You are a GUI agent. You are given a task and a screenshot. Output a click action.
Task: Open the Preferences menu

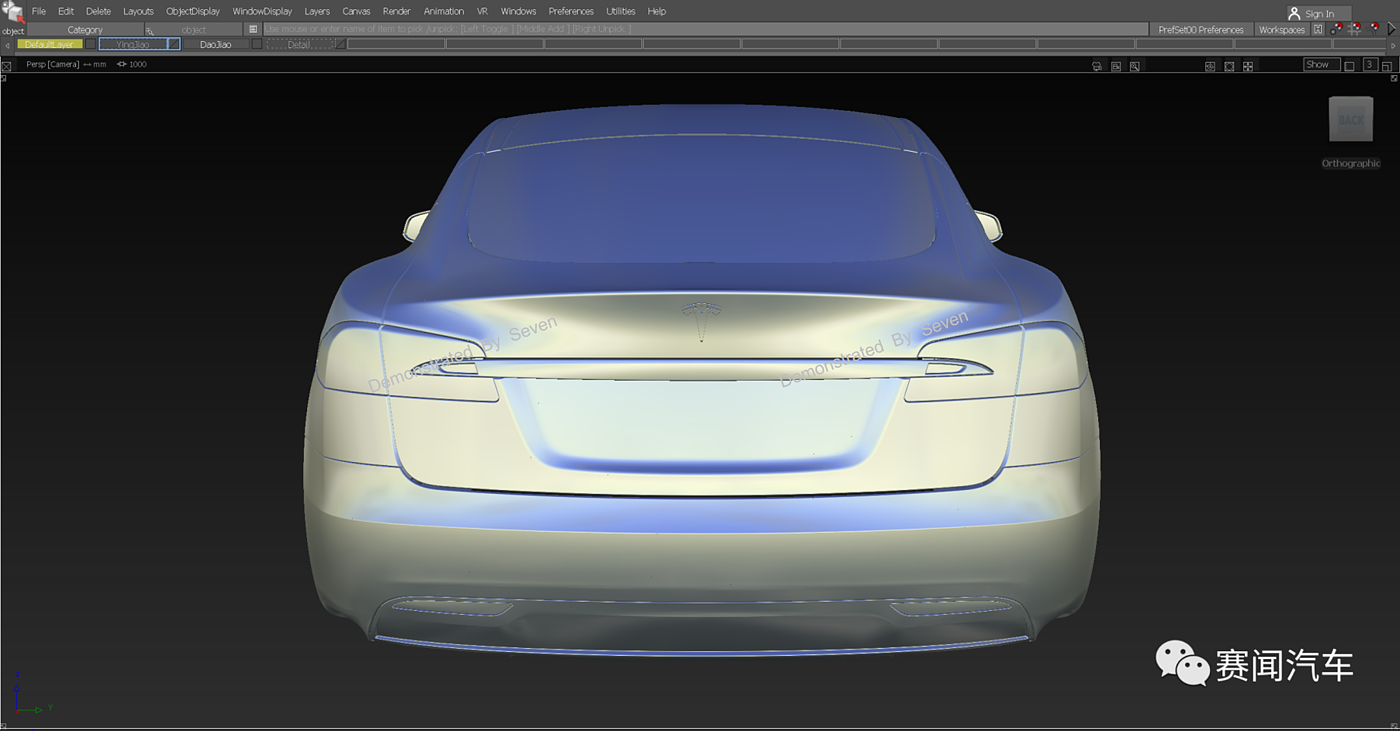571,12
